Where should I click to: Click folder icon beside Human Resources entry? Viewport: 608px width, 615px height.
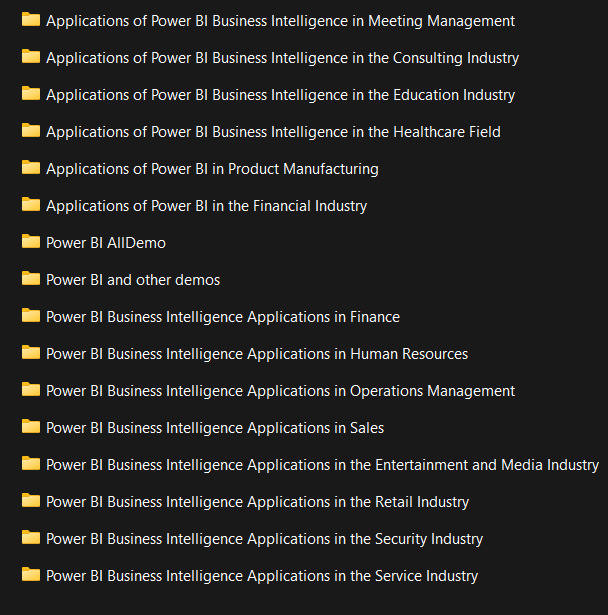tap(31, 353)
